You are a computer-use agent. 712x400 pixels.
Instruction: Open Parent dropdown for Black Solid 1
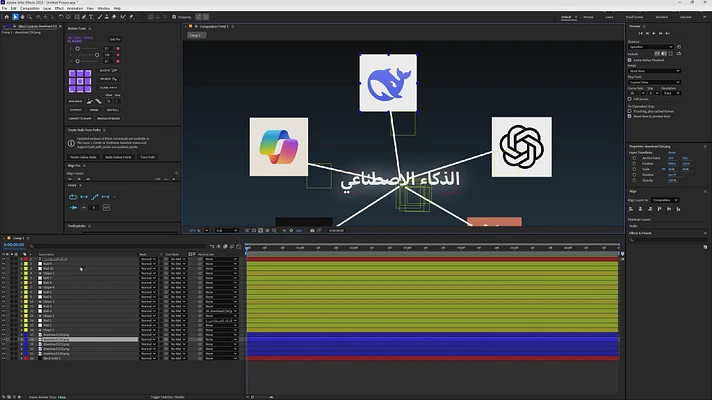pos(221,358)
